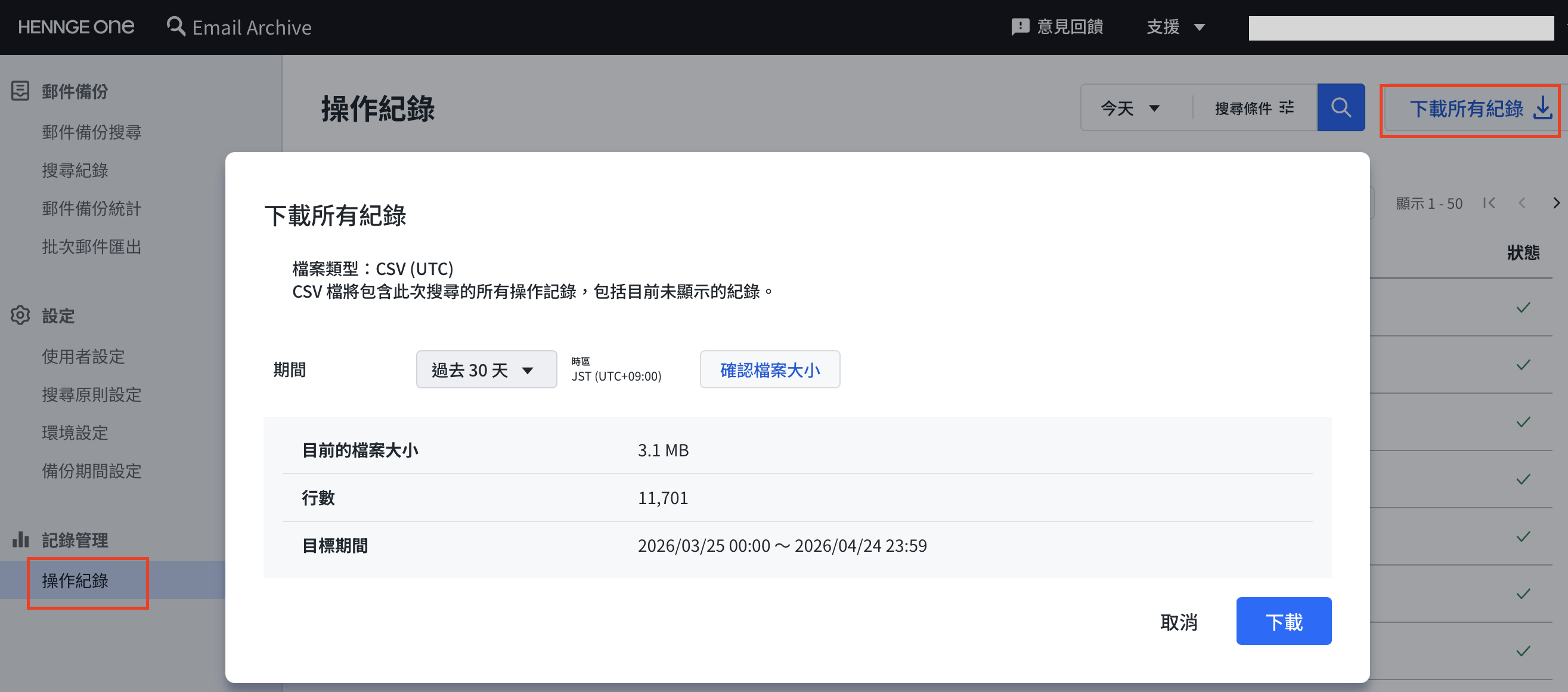
Task: Open 郵件備份搜尋 in sidebar
Action: [x=91, y=132]
